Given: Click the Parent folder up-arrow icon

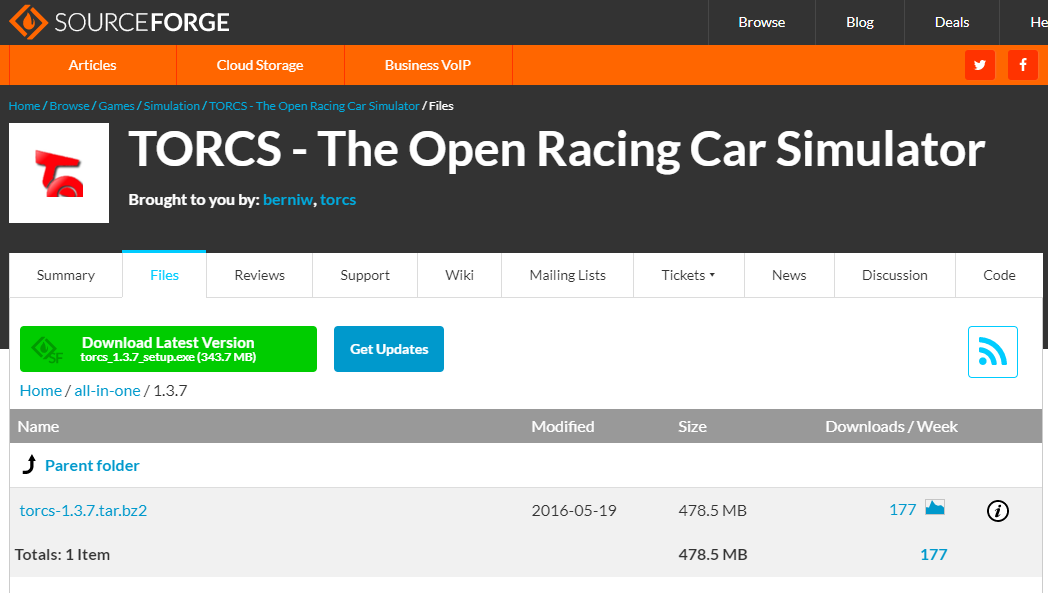Looking at the screenshot, I should tap(29, 465).
